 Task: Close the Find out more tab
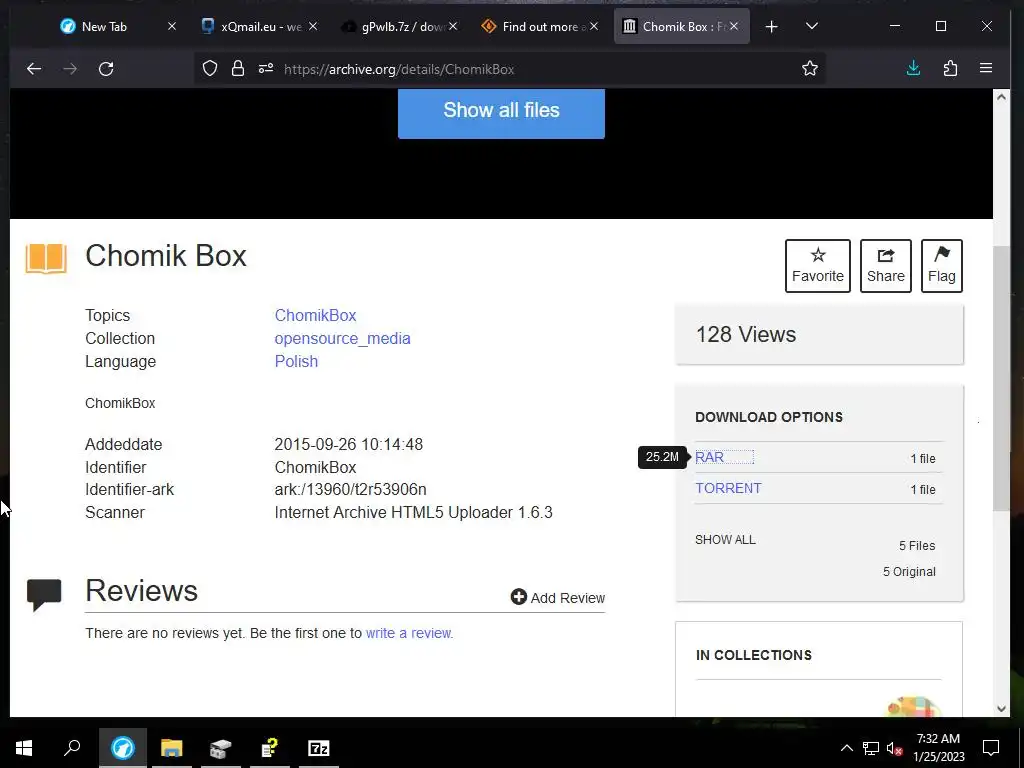click(x=594, y=27)
